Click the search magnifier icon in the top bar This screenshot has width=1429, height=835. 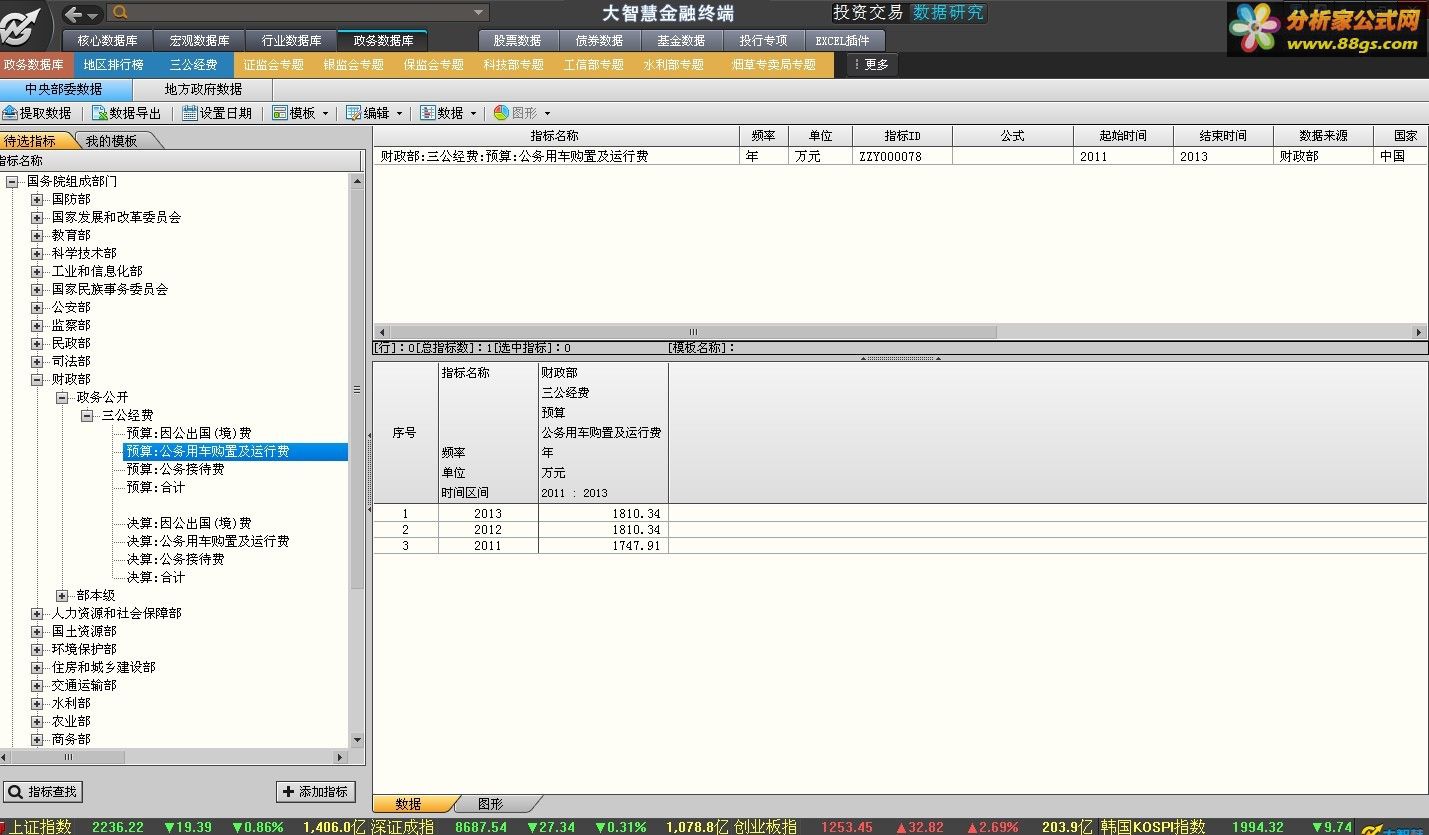(120, 13)
